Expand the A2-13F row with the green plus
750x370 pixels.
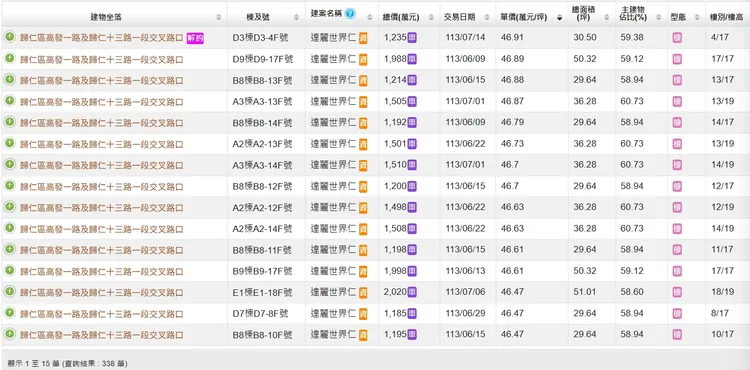tap(10, 143)
